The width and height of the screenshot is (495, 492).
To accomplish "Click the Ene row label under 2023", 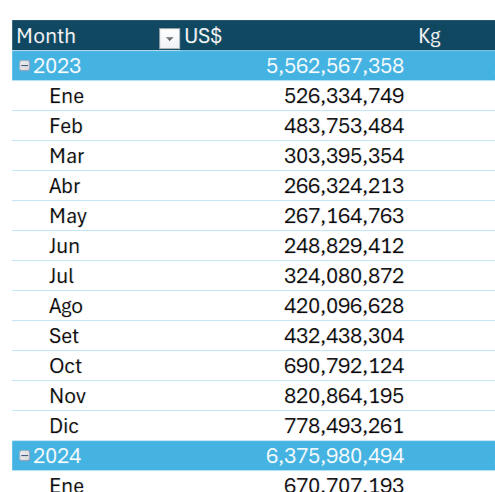I will (67, 96).
